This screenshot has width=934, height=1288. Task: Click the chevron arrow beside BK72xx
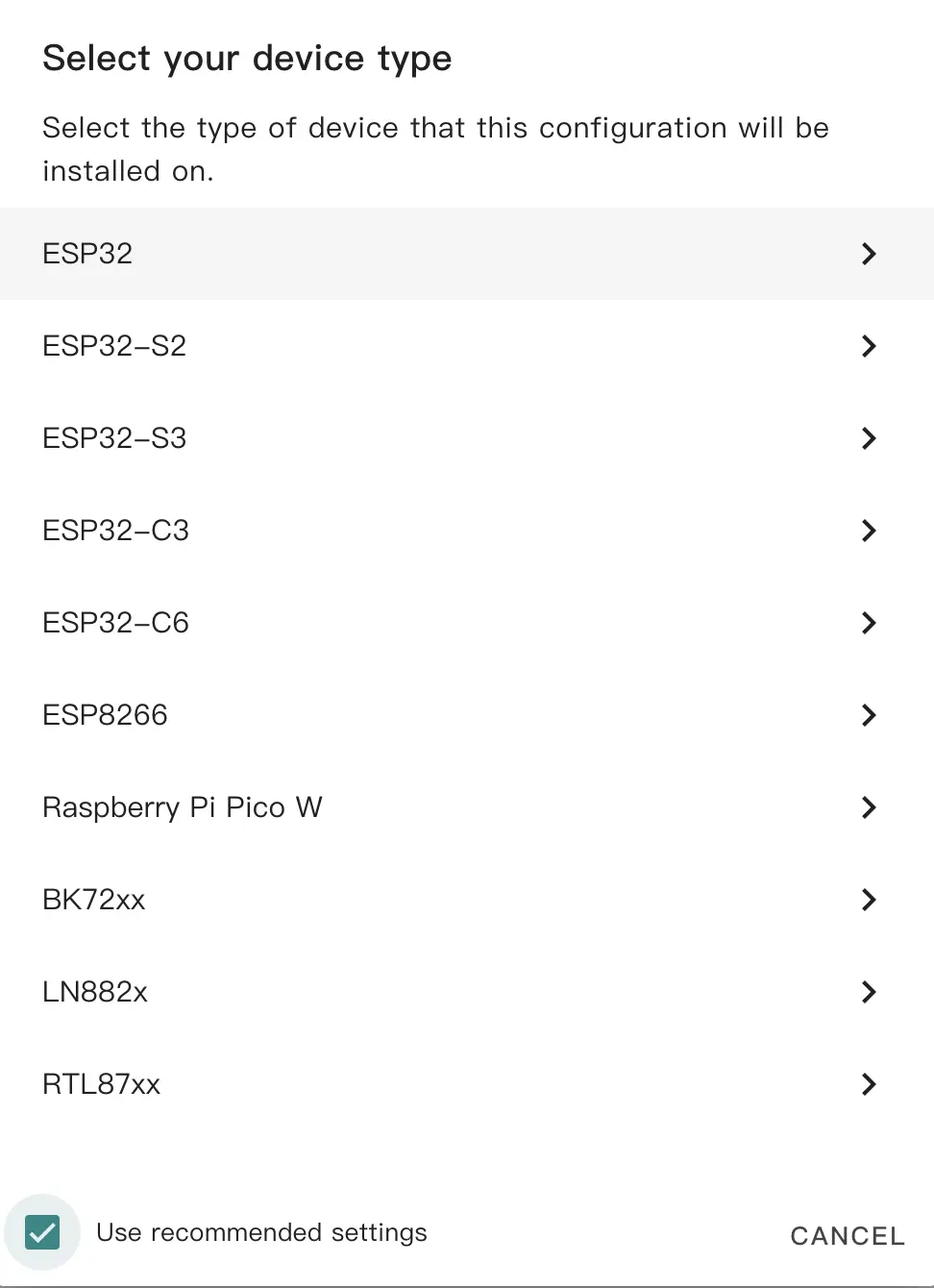[x=869, y=900]
